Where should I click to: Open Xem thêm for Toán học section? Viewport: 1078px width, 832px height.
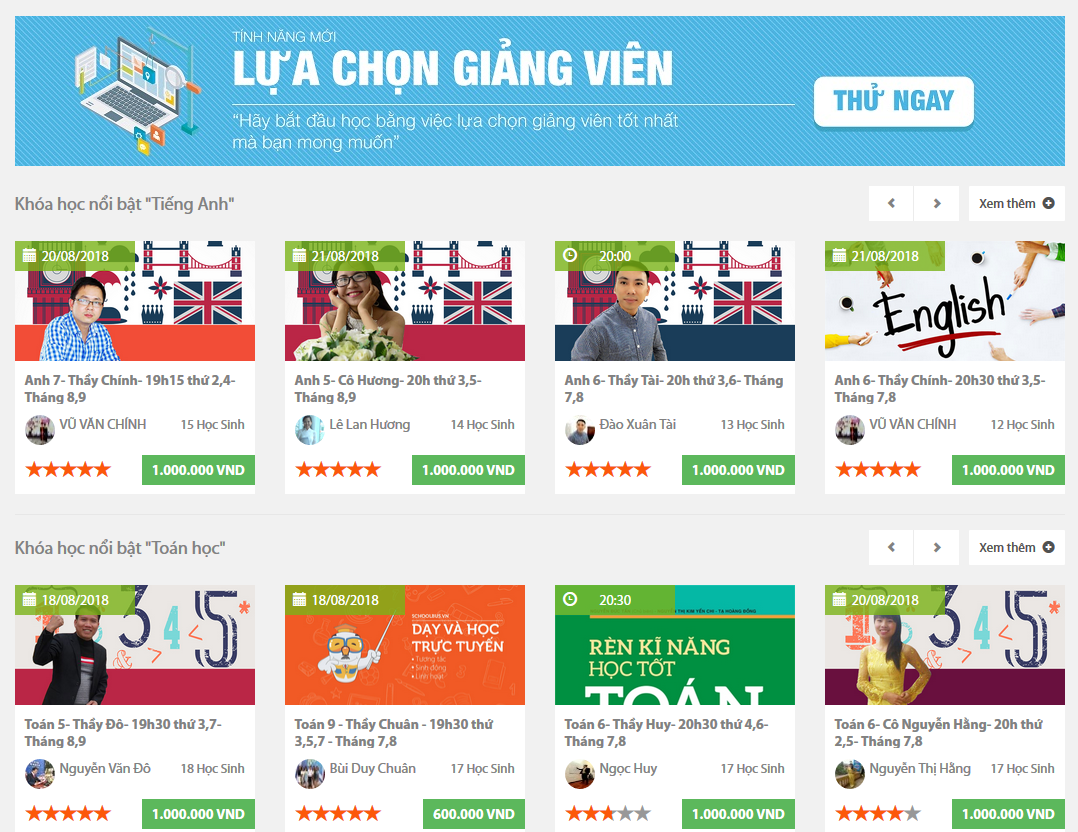[x=1016, y=547]
